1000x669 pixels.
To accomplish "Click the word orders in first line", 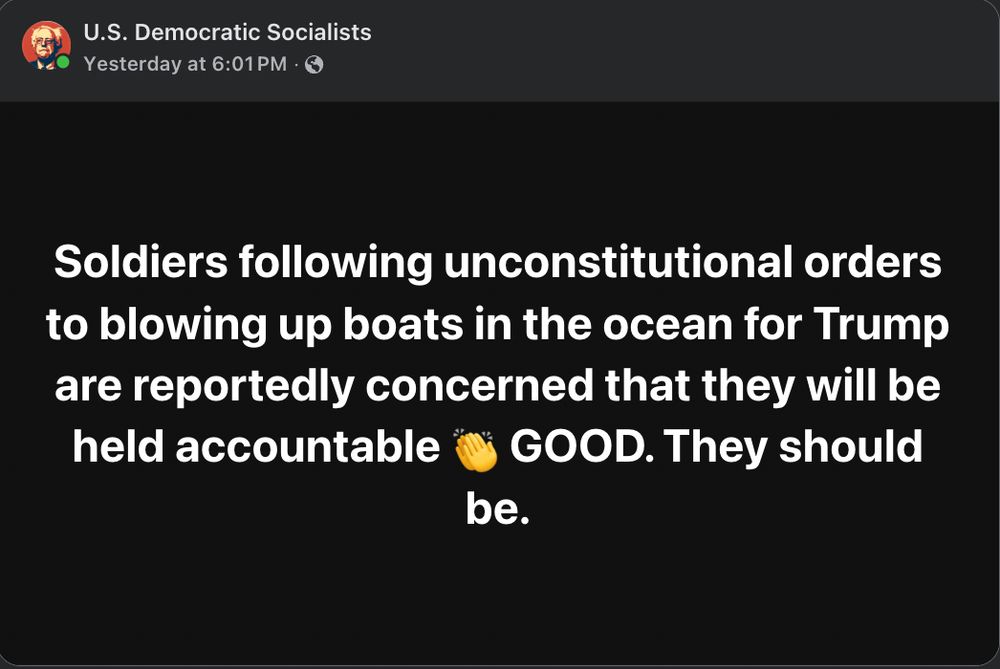I will [x=872, y=263].
